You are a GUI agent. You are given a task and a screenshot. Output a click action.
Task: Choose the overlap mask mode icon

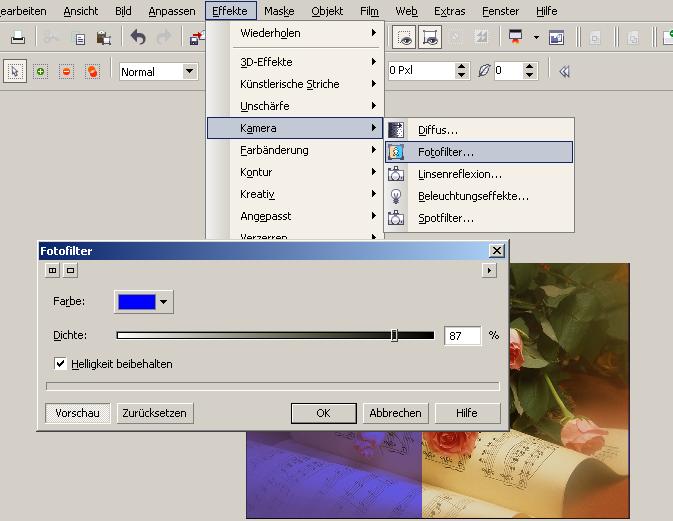pos(92,72)
